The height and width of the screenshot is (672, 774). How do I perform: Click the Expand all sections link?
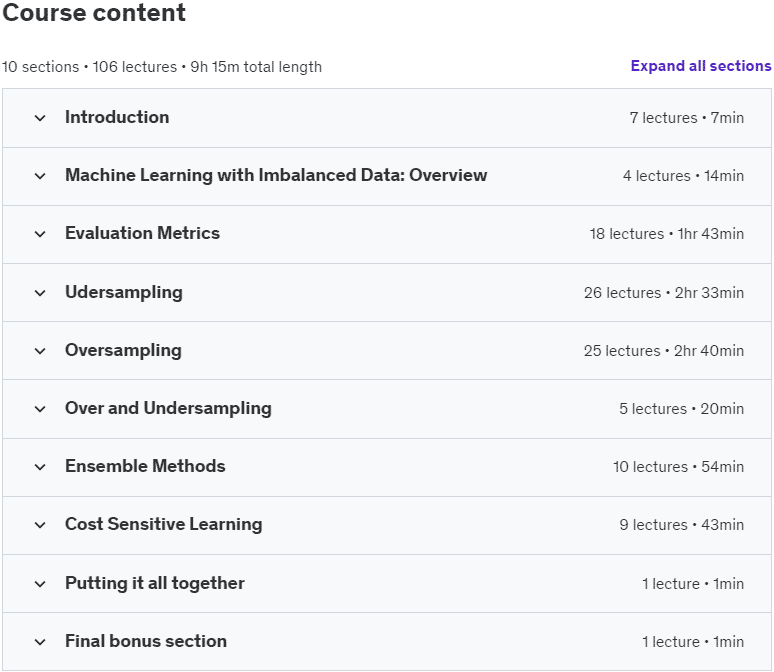700,66
